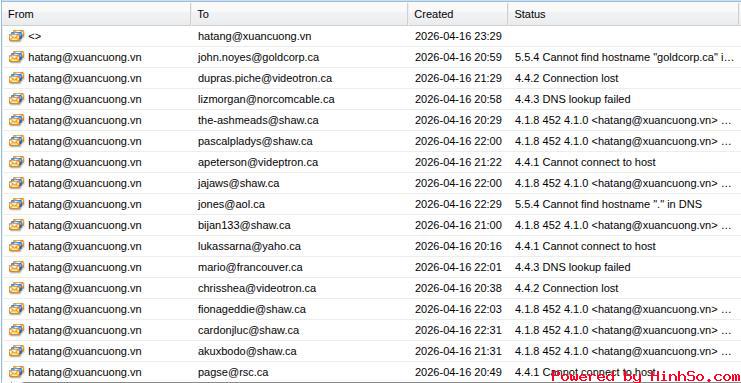The image size is (741, 383).
Task: Click the created time 2026-04-16 22:29
Action: pos(458,204)
